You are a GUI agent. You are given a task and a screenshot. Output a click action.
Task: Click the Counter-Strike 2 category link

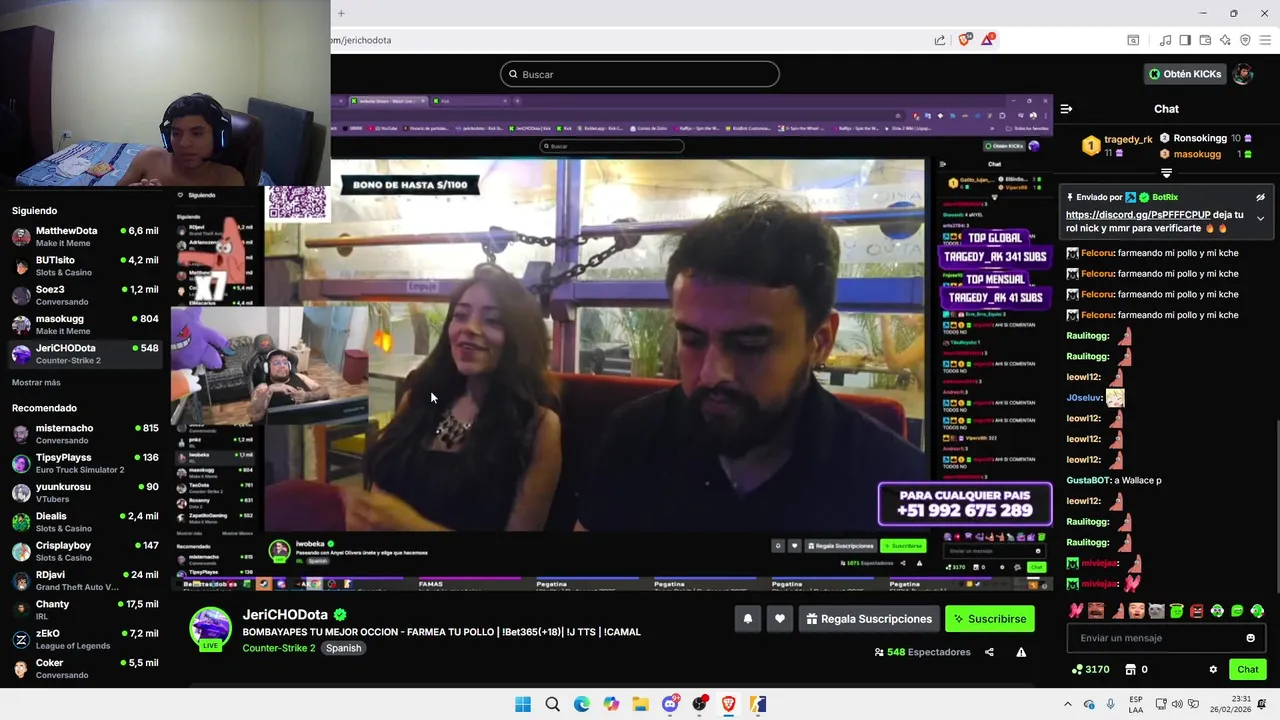[279, 648]
